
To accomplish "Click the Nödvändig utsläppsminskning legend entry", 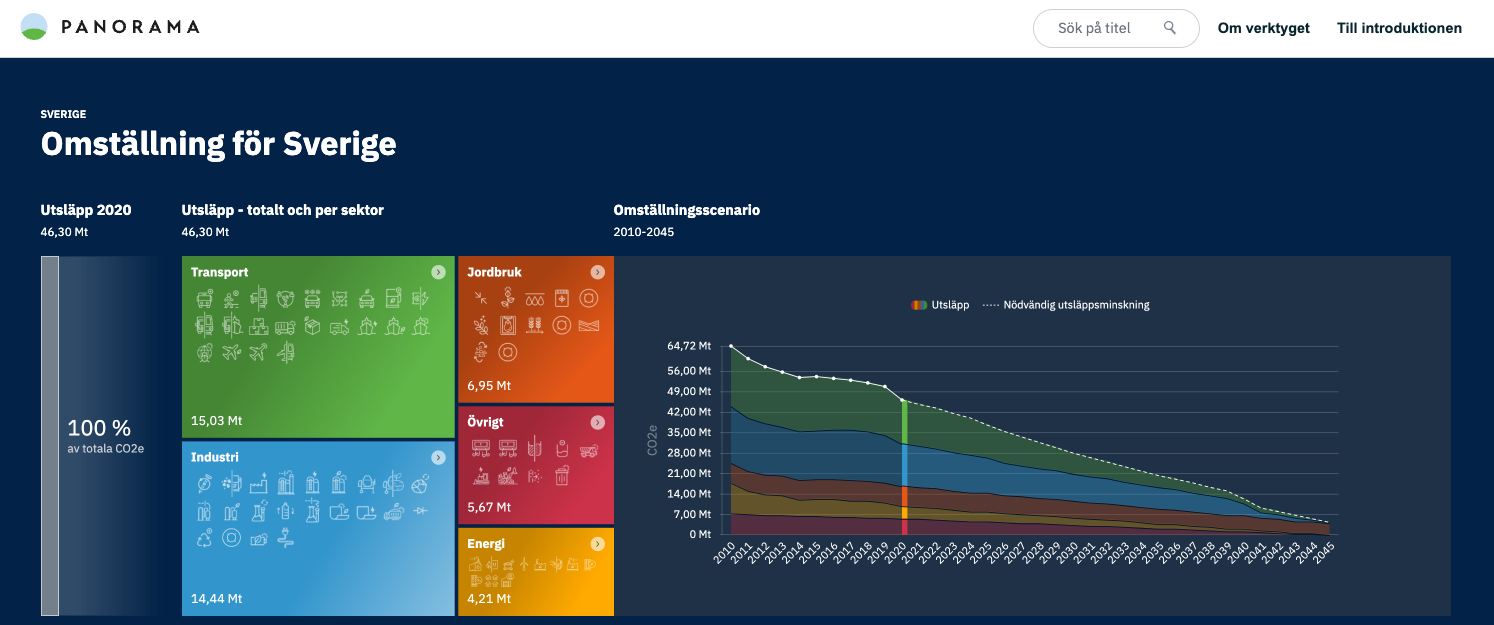I will pos(1066,305).
